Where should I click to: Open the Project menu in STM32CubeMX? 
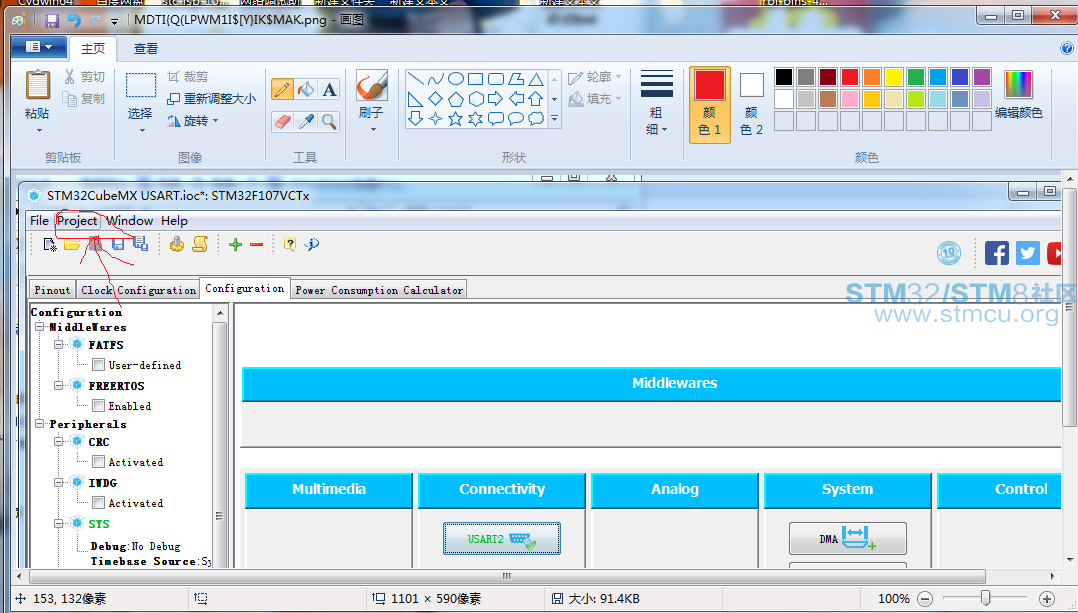click(77, 221)
